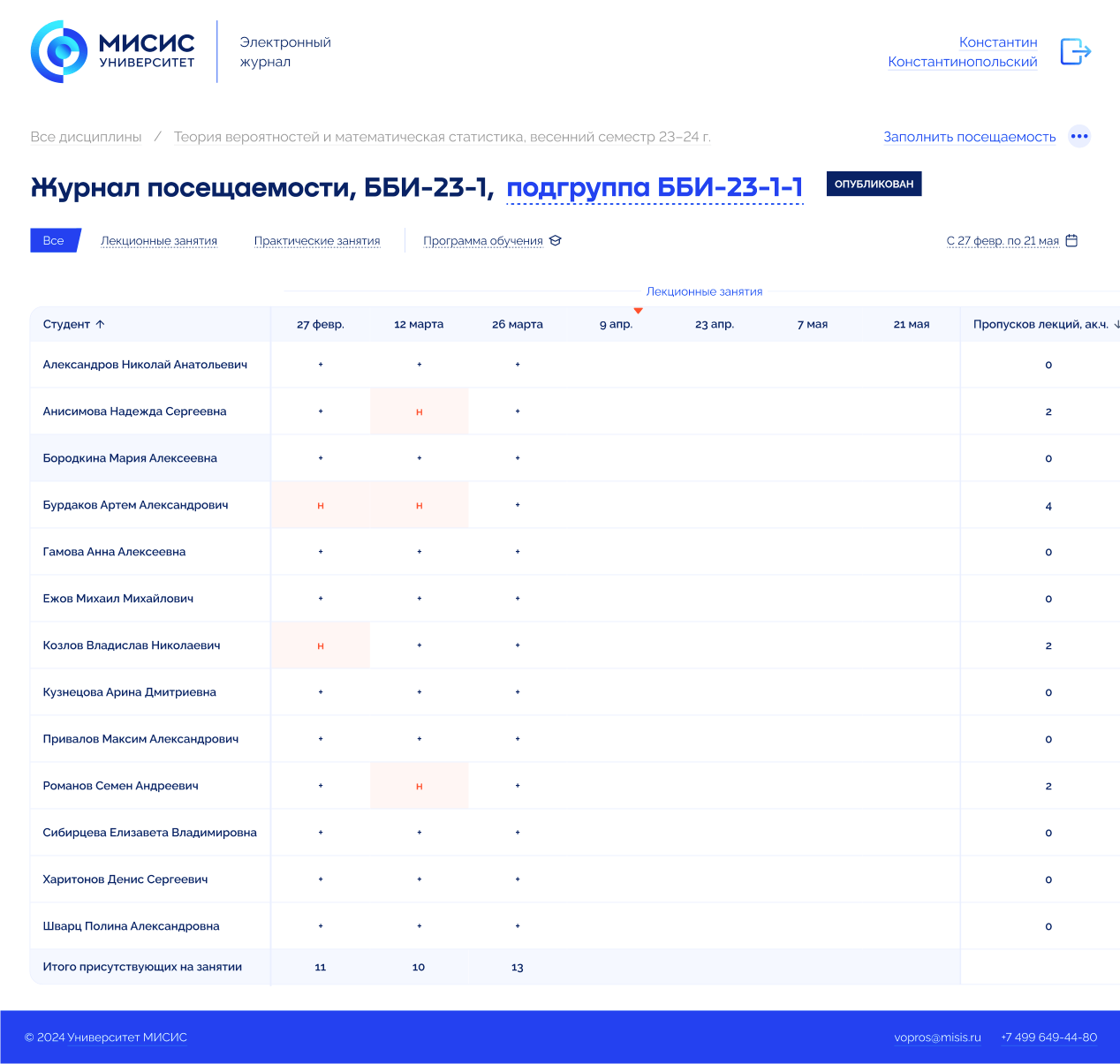This screenshot has width=1120, height=1064.
Task: Click Гамова's attendance mark on 12 марта
Action: (x=420, y=552)
